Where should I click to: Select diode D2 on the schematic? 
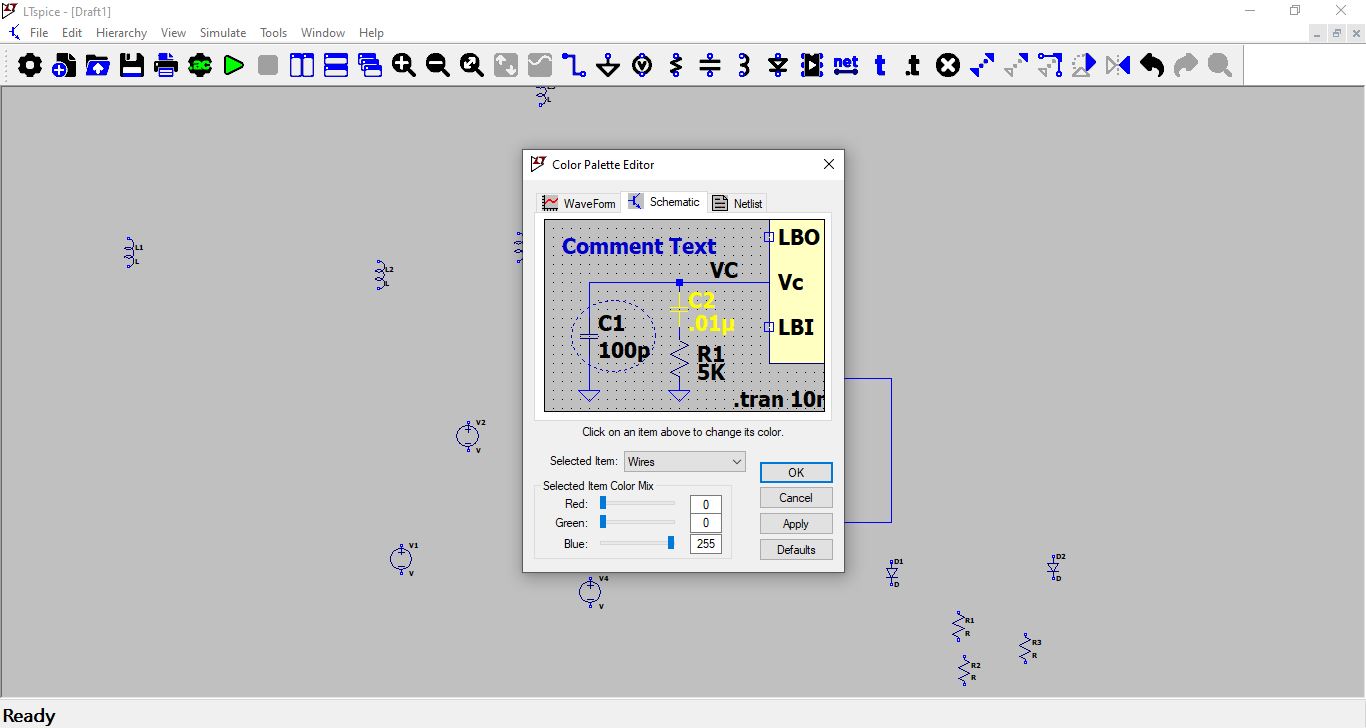coord(1053,568)
